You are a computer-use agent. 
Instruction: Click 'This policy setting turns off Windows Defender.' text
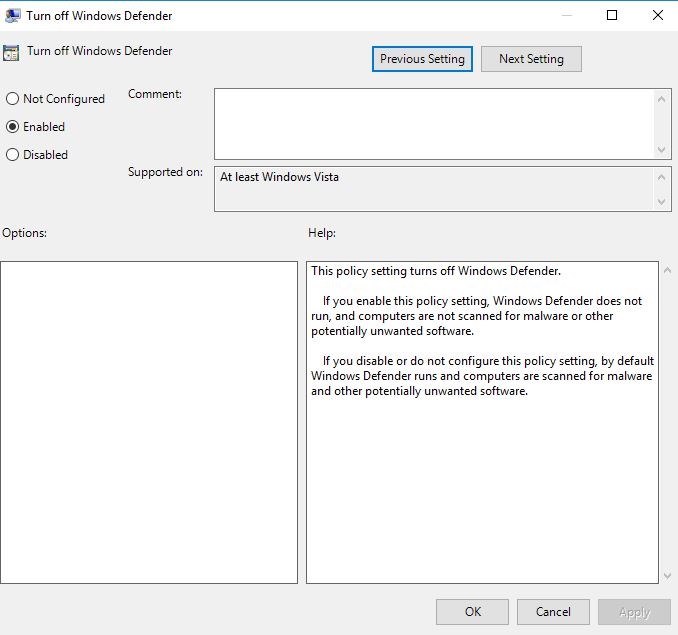click(435, 271)
